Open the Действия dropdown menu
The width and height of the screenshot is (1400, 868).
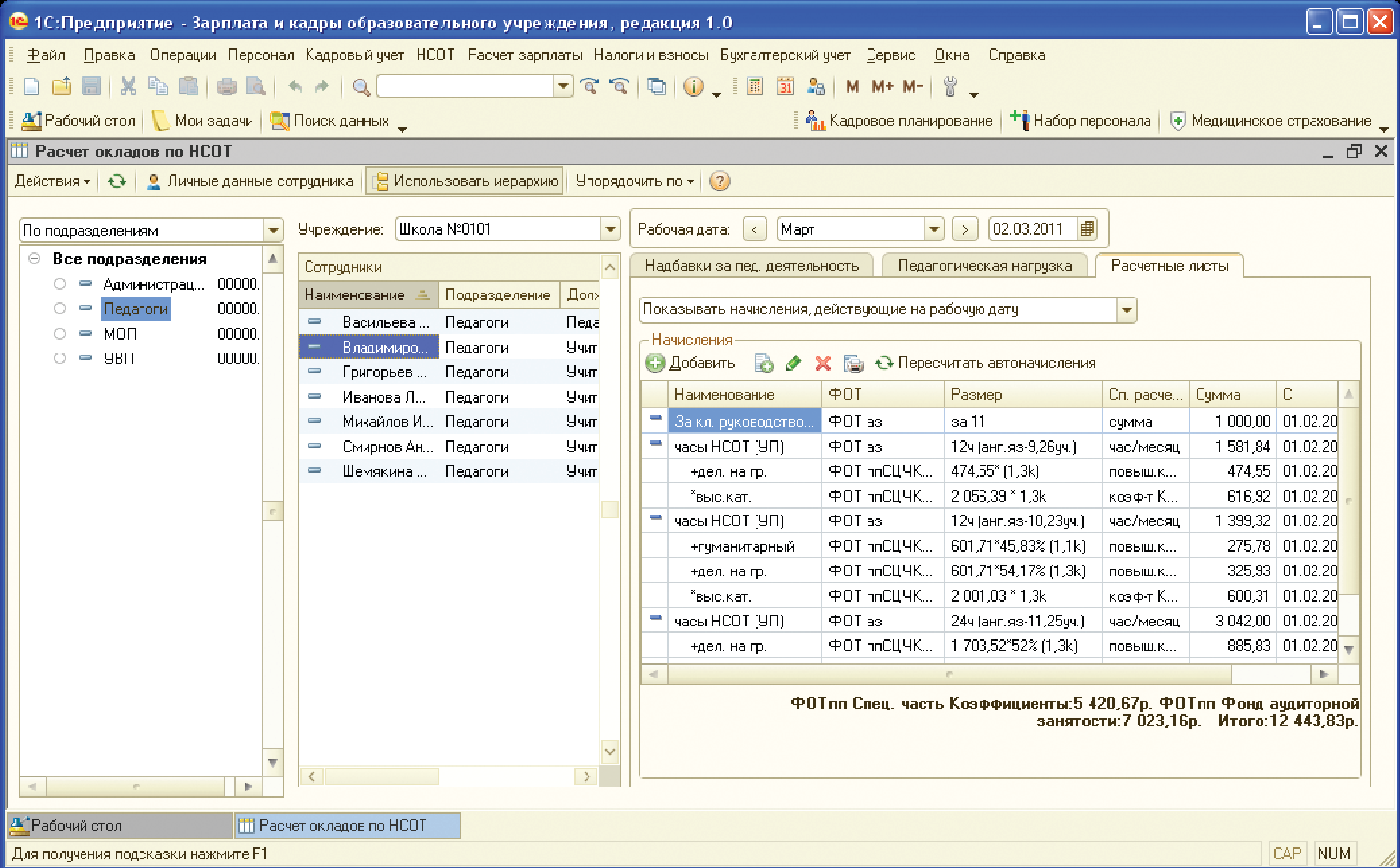(52, 181)
